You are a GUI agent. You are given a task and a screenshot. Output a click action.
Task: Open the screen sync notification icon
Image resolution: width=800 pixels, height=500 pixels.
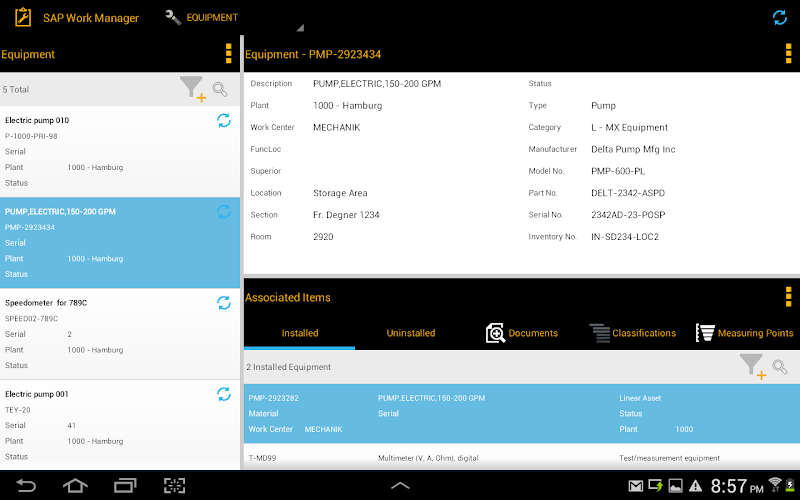coord(656,486)
